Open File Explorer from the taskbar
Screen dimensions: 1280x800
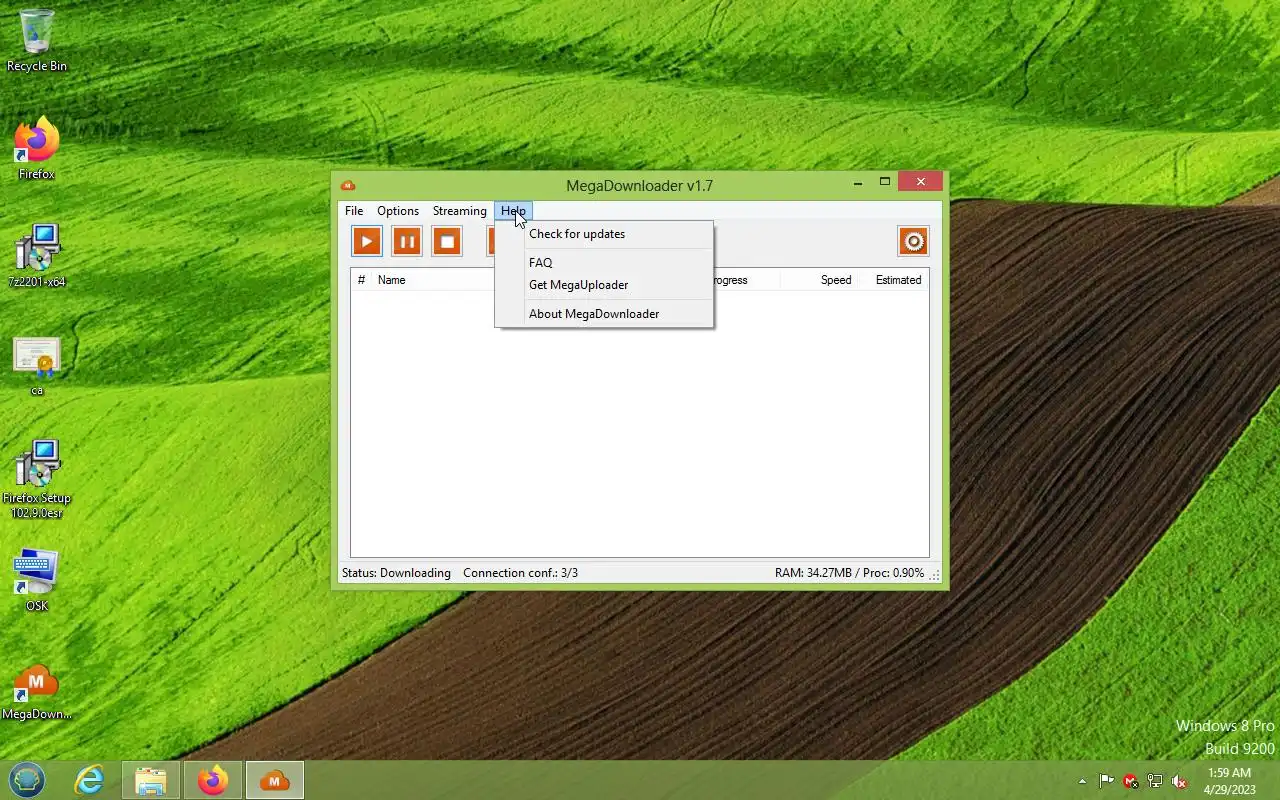point(150,780)
